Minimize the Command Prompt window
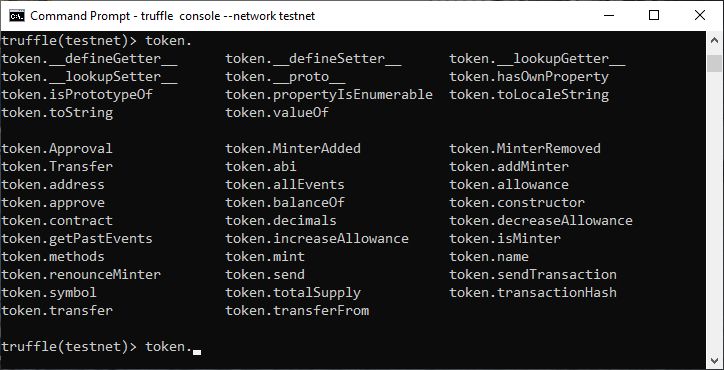 (x=609, y=16)
